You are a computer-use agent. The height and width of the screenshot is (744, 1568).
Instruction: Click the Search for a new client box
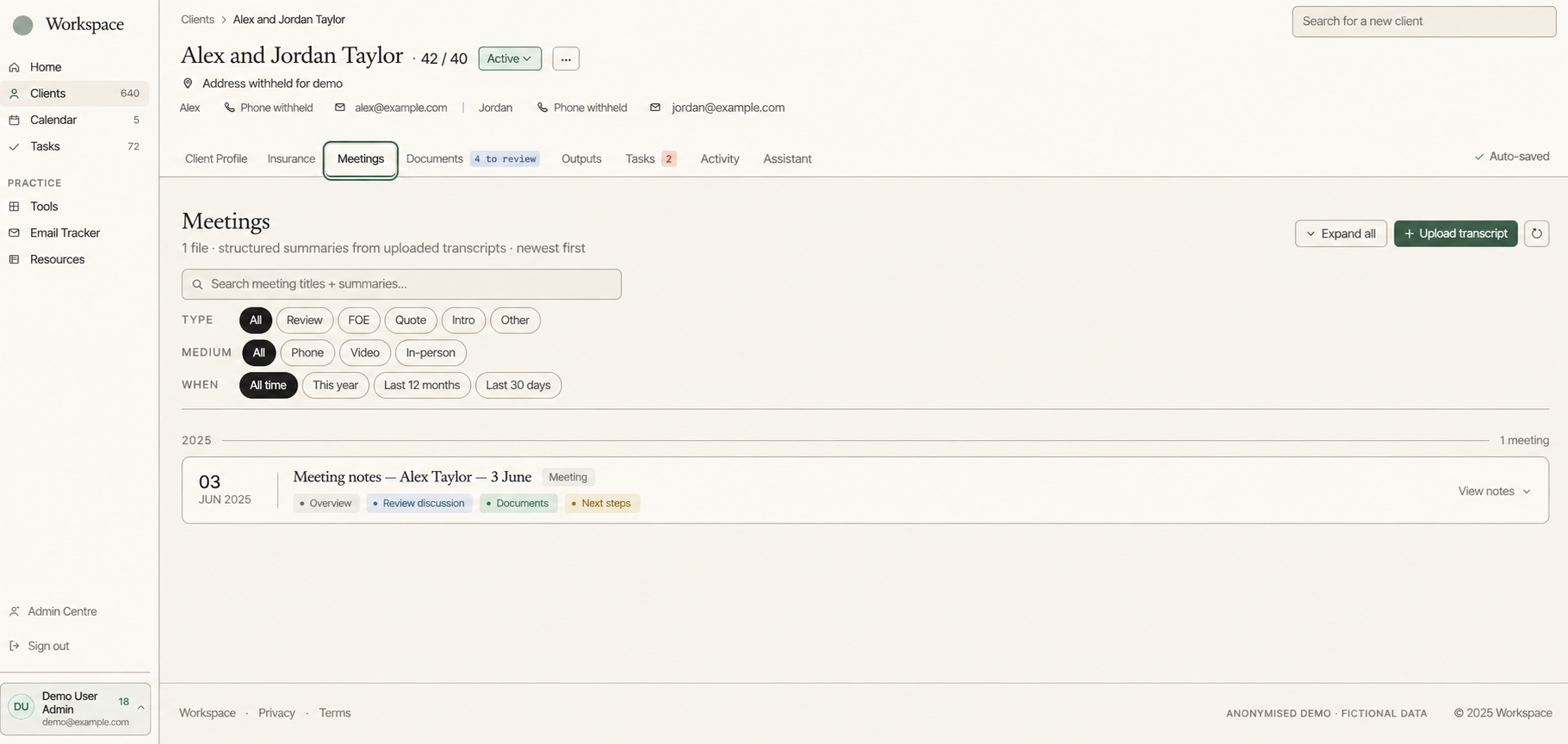1424,22
